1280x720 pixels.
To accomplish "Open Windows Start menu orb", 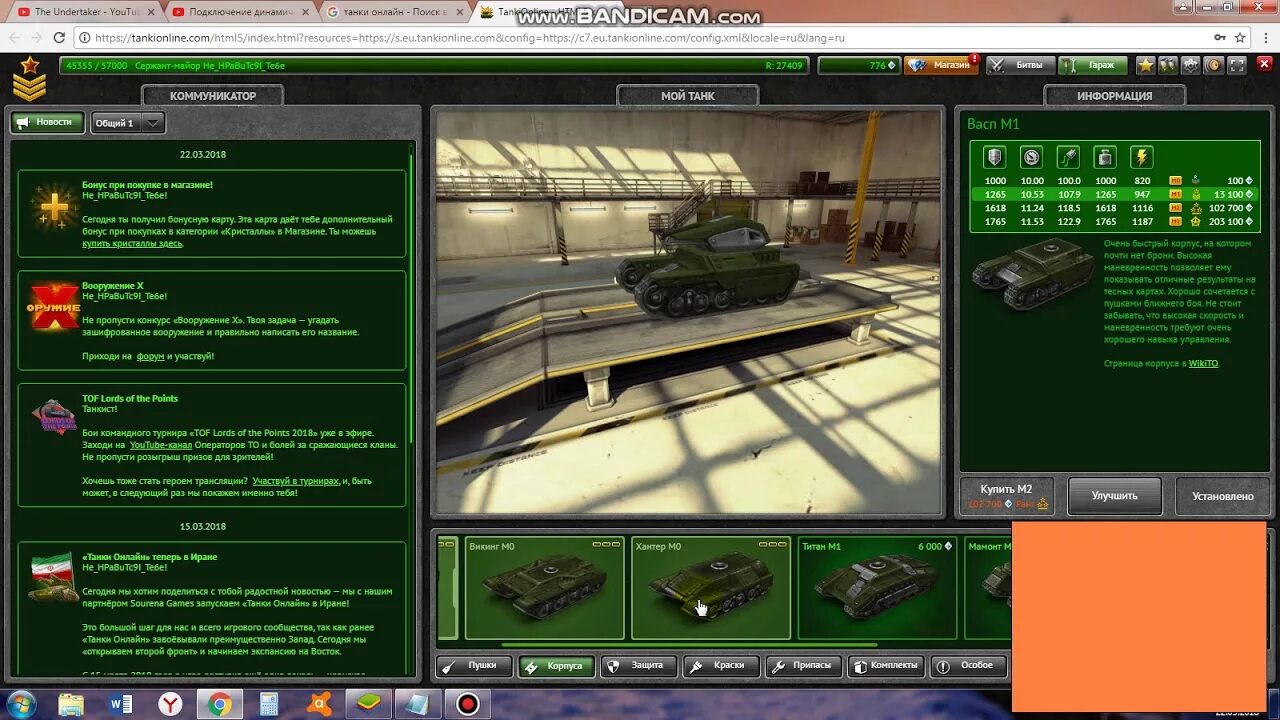I will [x=20, y=704].
